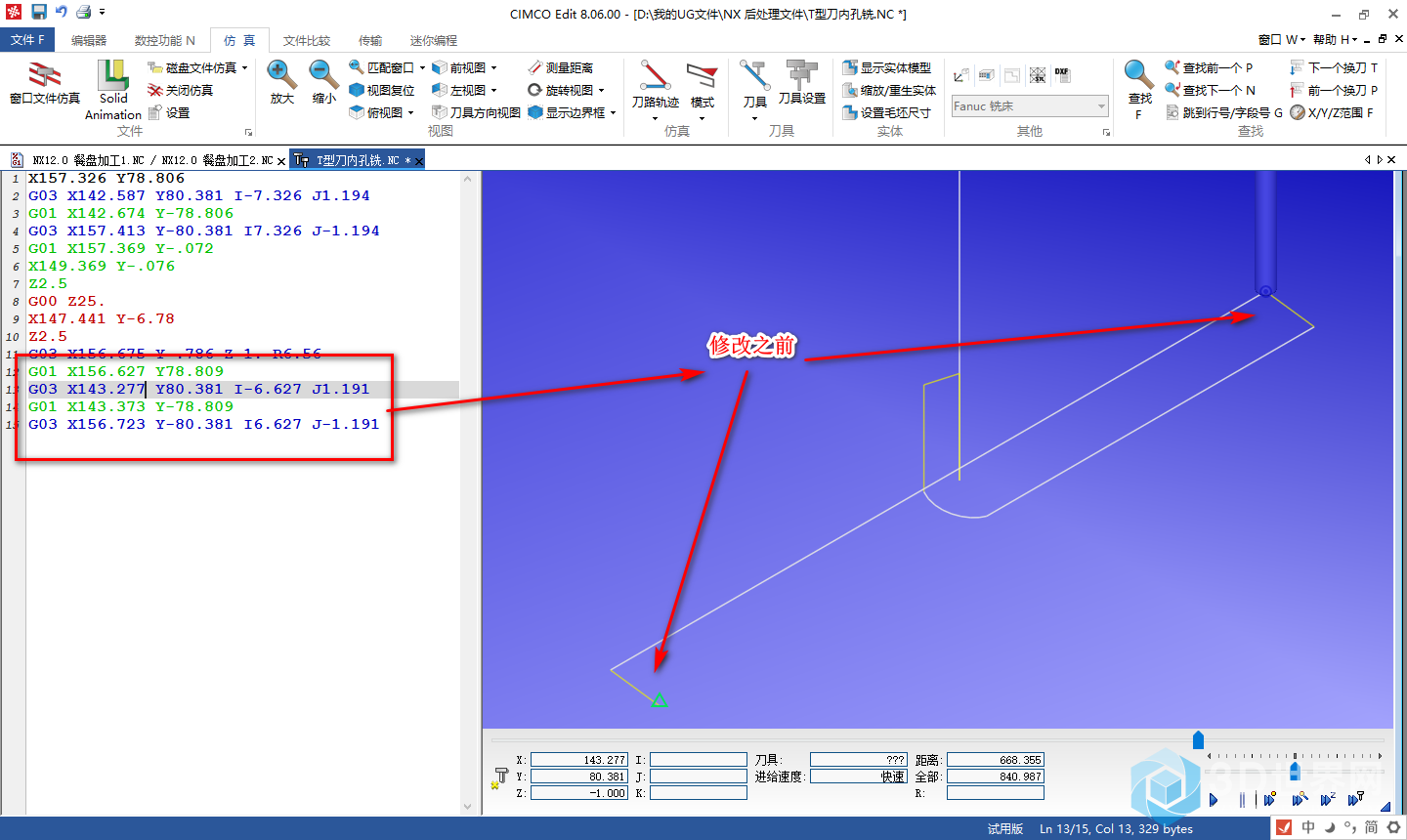This screenshot has width=1407, height=840.
Task: Click 关闭仿真 to close simulation
Action: pyautogui.click(x=180, y=90)
